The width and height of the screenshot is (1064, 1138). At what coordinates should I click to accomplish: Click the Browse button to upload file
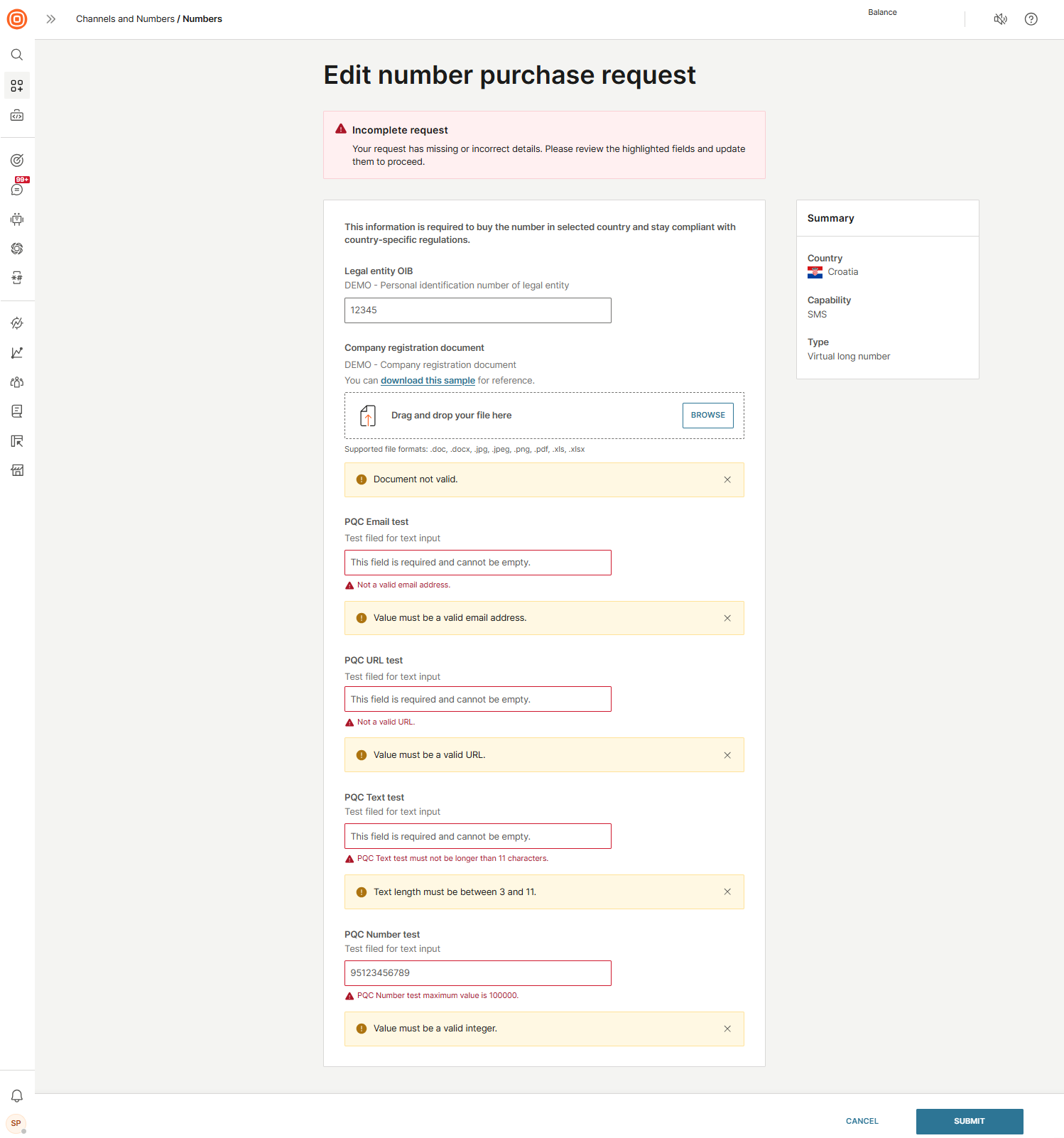click(707, 416)
